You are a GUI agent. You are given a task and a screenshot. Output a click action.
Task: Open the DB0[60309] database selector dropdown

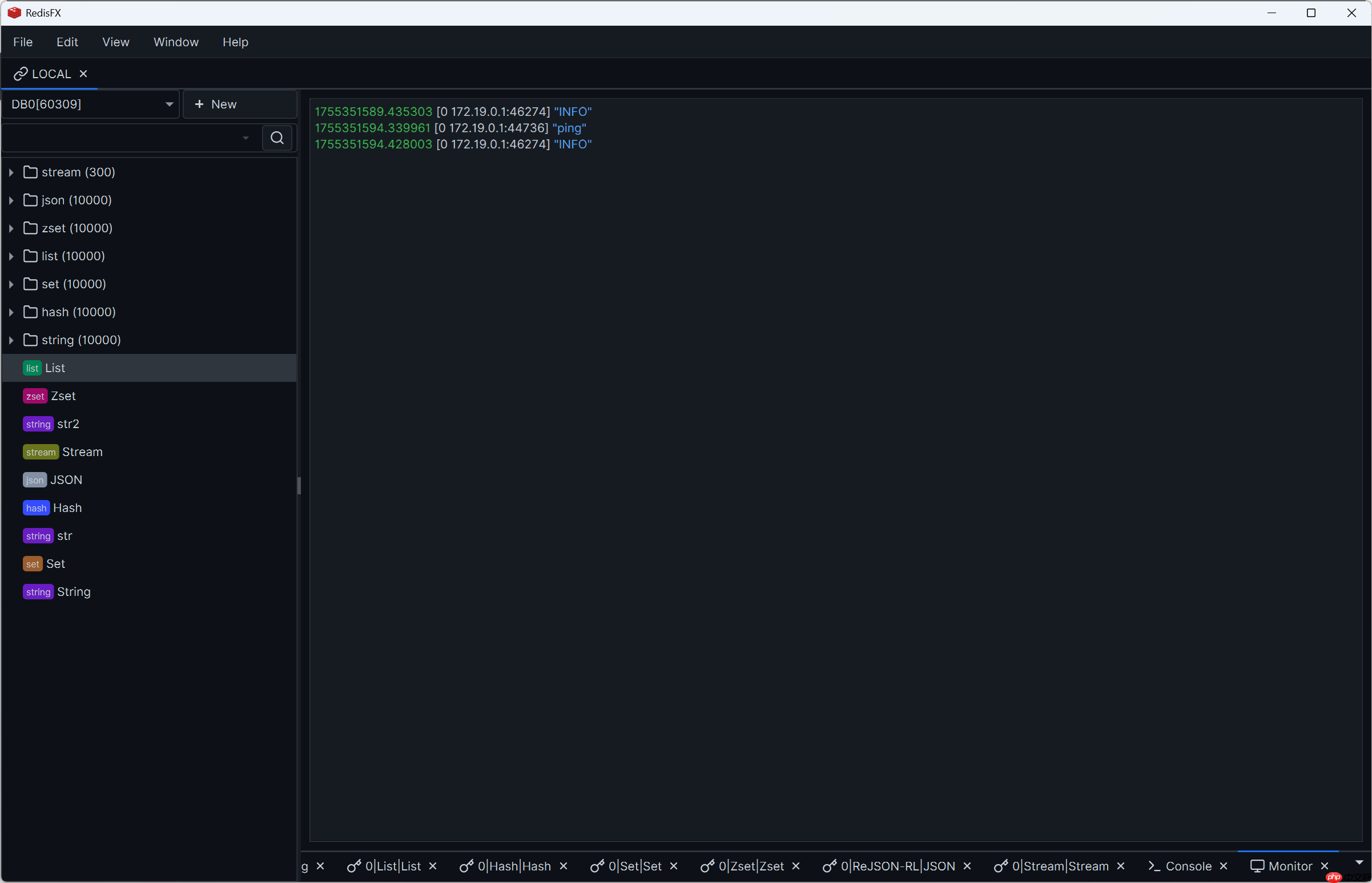click(x=168, y=104)
